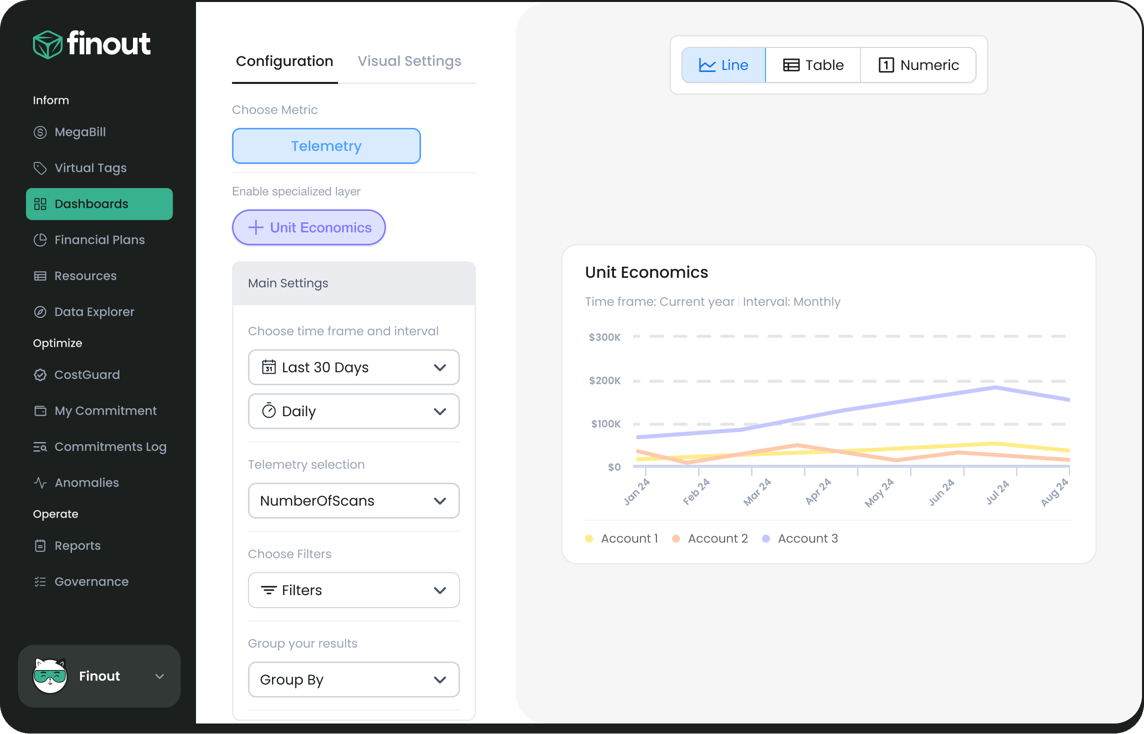Viewport: 1144px width, 734px height.
Task: Open MegaBill from the sidebar
Action: tap(99, 132)
